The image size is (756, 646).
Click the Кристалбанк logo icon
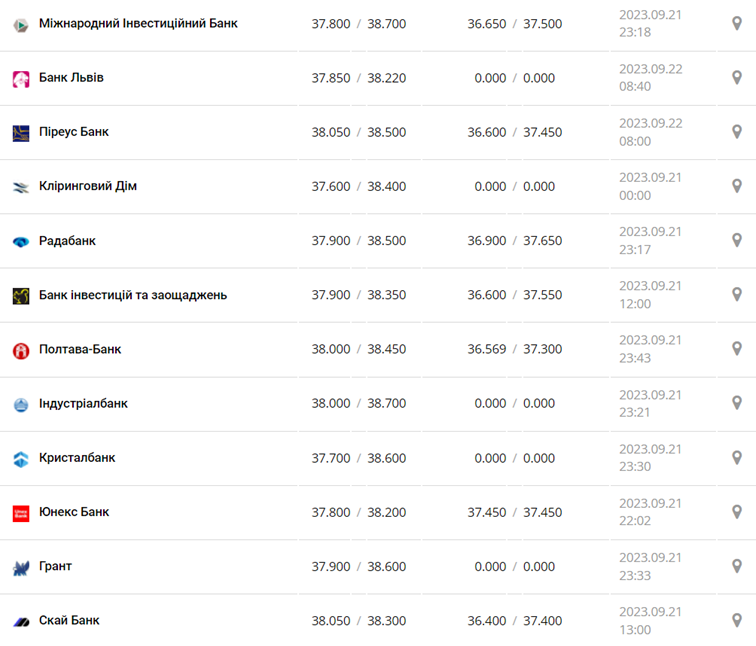(x=21, y=459)
